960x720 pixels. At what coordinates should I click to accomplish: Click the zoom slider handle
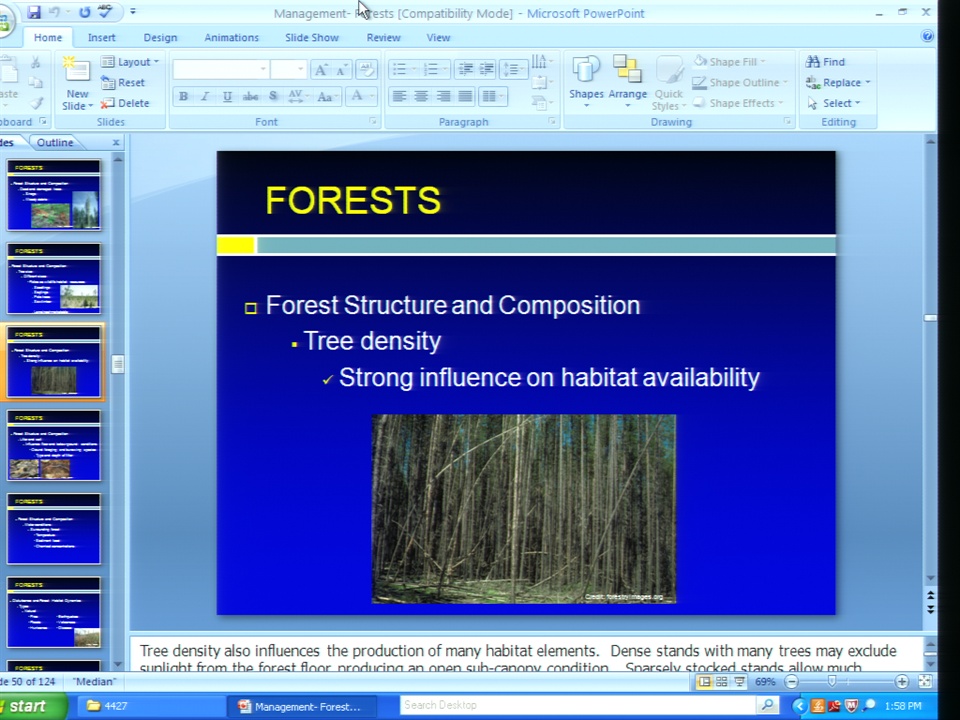[x=831, y=681]
